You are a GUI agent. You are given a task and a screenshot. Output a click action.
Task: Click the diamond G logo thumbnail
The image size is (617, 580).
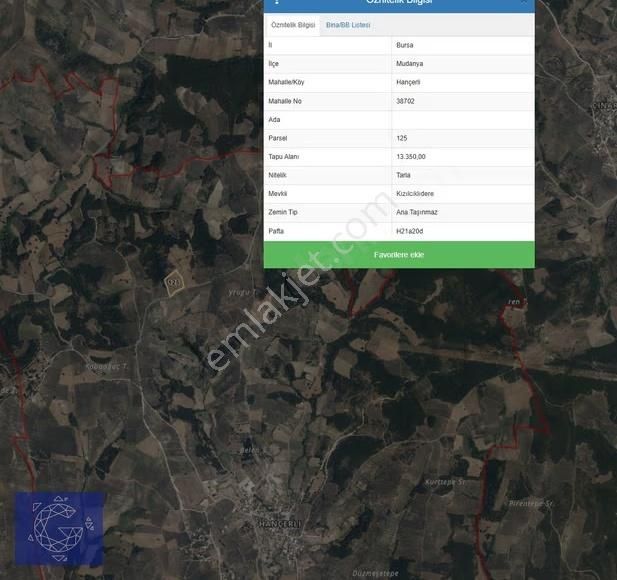(x=59, y=529)
